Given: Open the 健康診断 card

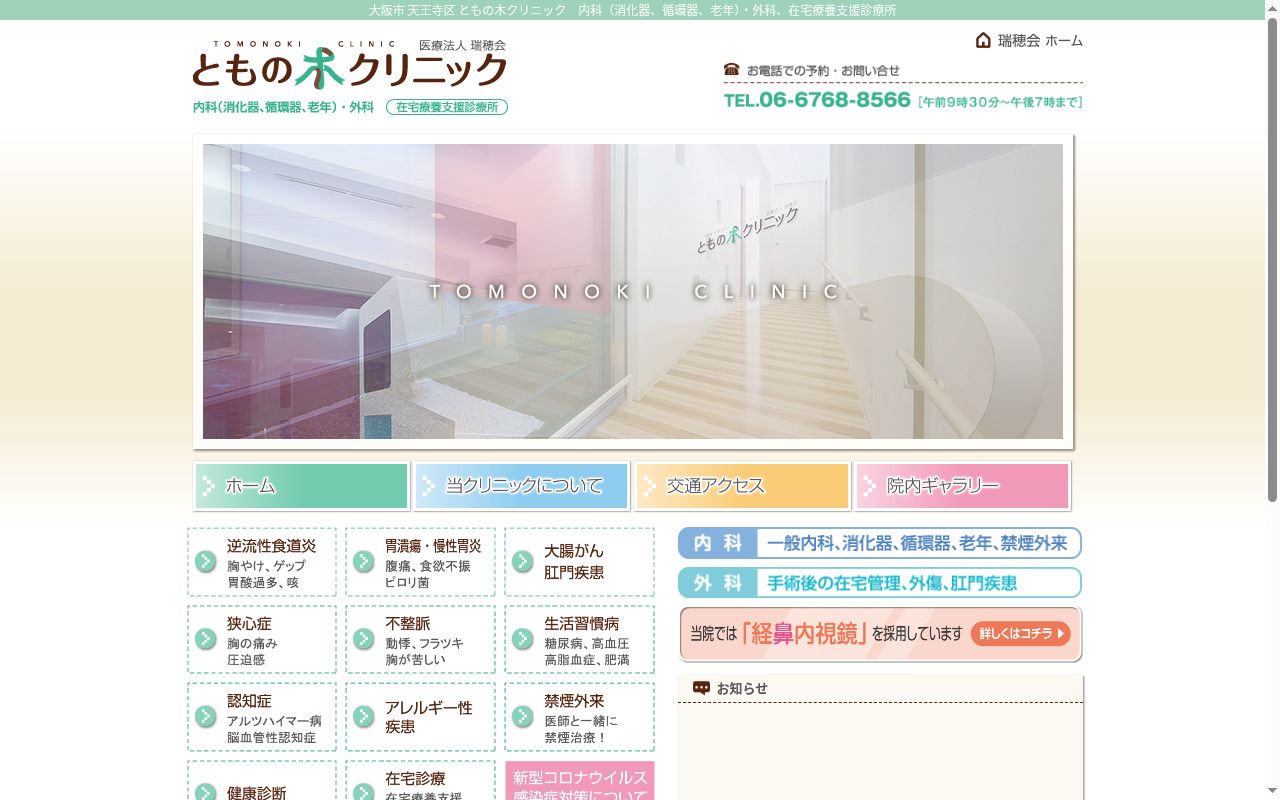Looking at the screenshot, I should [262, 781].
